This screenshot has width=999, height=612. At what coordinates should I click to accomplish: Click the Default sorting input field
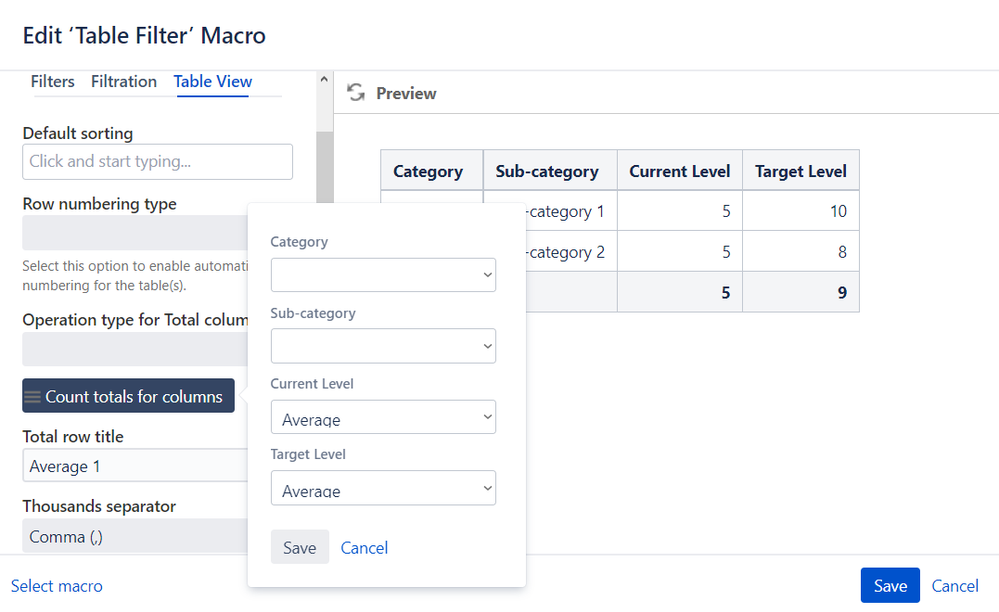click(x=157, y=162)
